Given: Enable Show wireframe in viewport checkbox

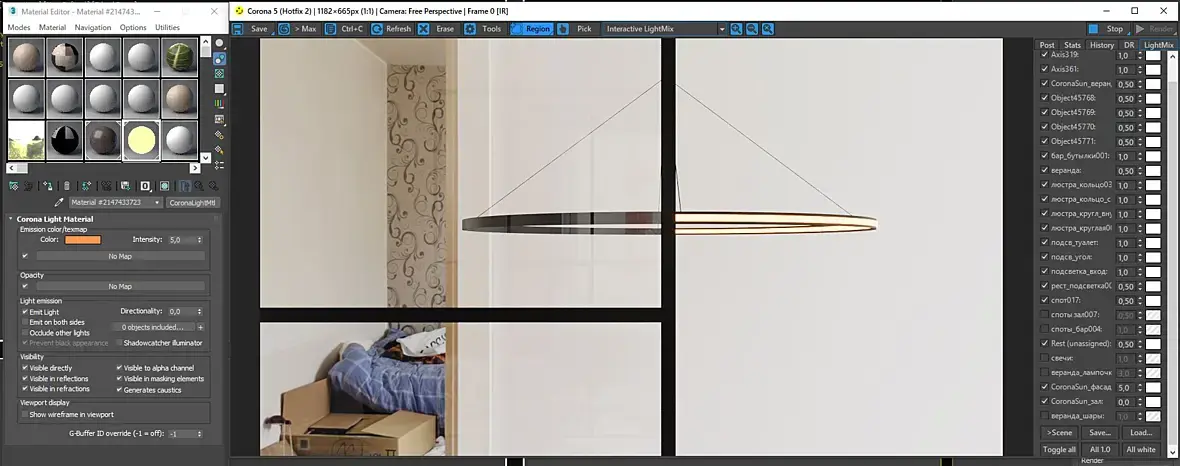Looking at the screenshot, I should pos(25,415).
